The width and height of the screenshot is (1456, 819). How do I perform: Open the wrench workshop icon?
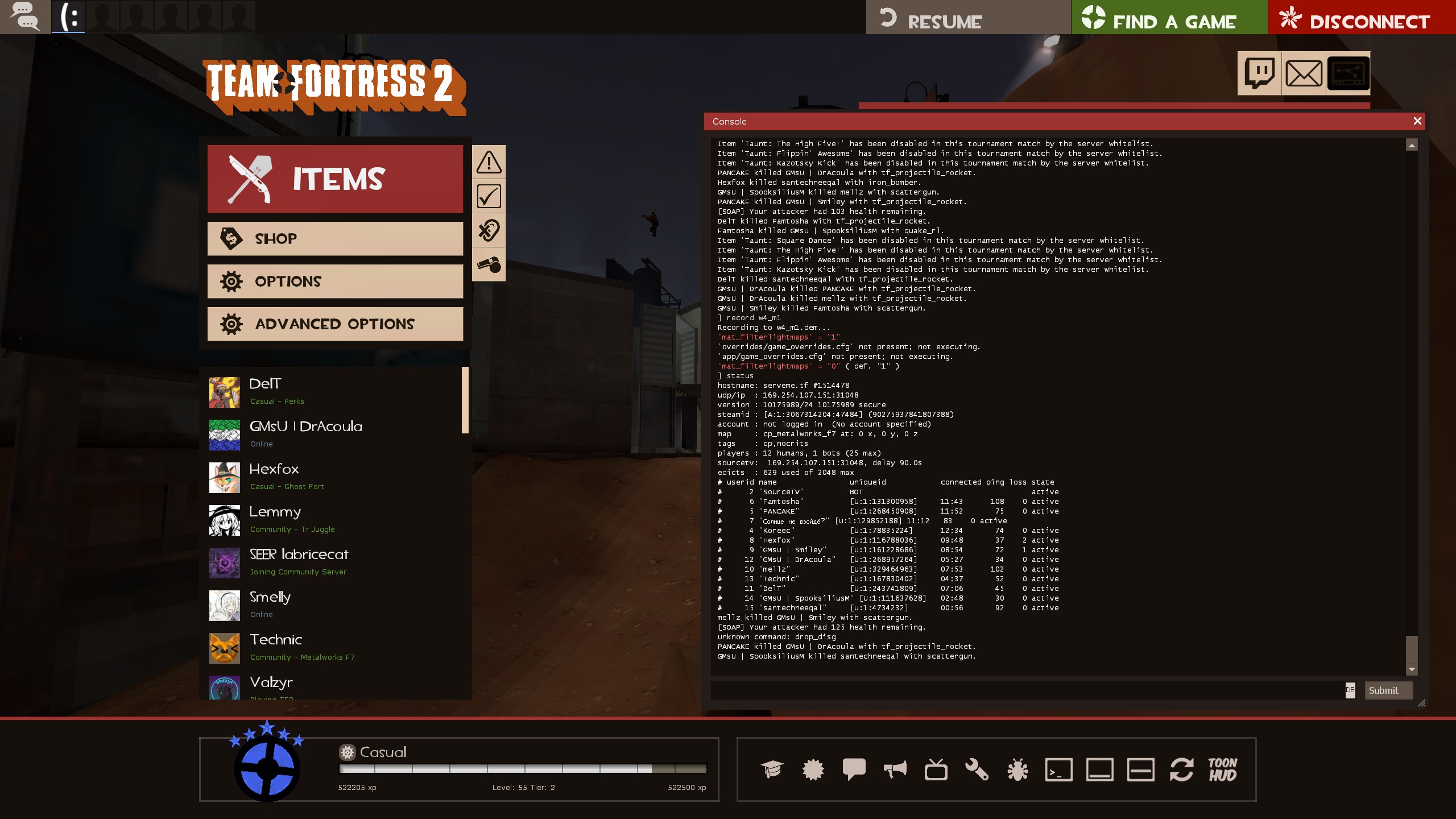(x=977, y=770)
